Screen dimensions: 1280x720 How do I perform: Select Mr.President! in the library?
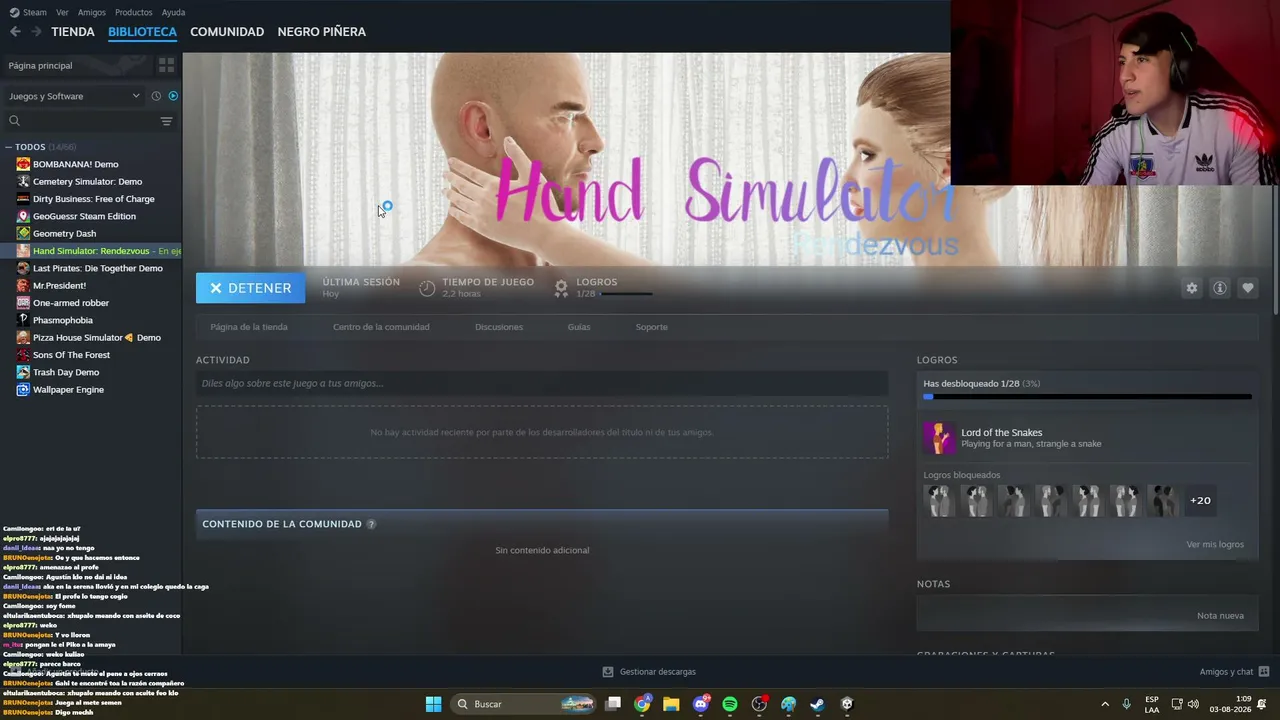click(59, 286)
